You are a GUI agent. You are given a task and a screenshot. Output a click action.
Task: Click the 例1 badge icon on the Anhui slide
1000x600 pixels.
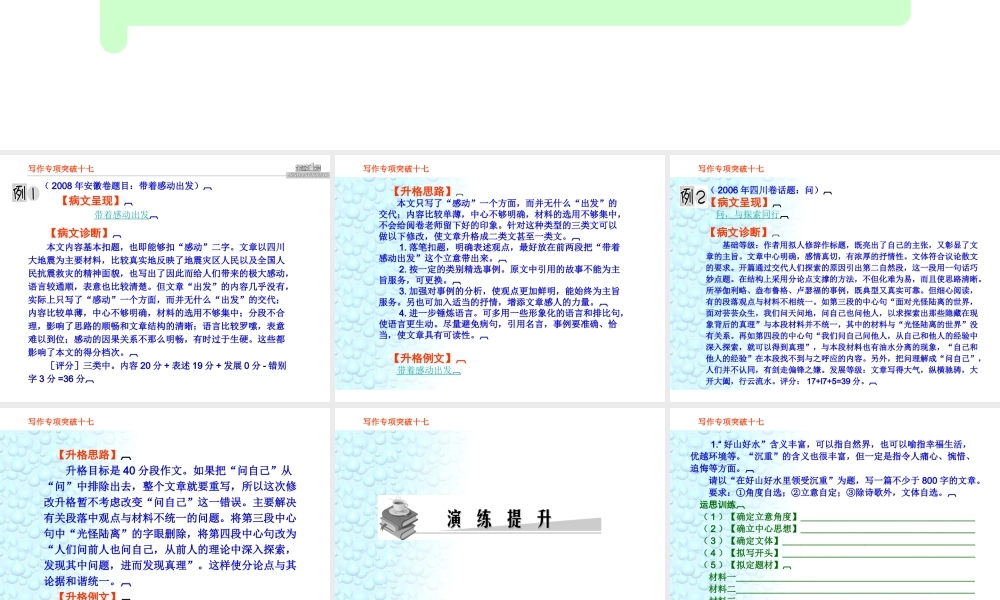click(25, 193)
